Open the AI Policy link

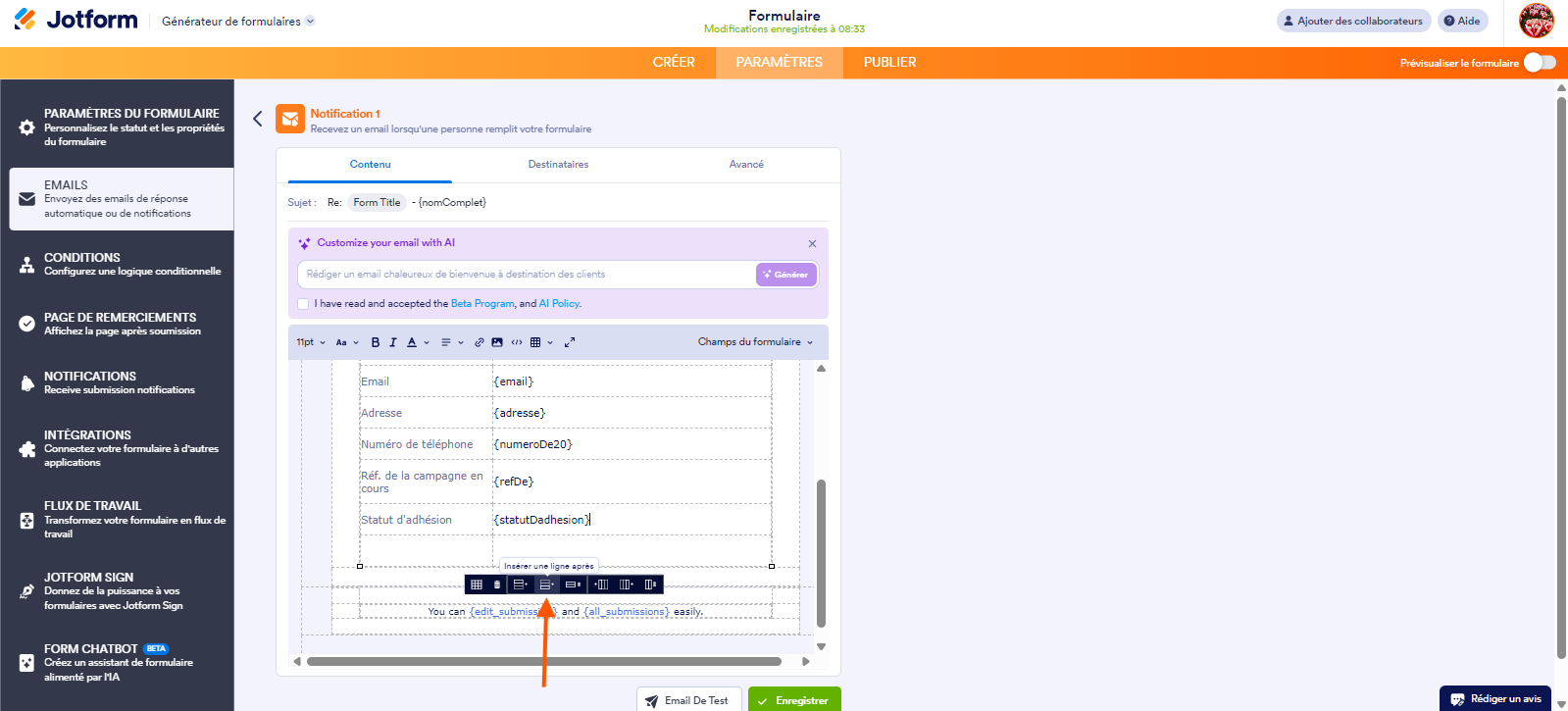pyautogui.click(x=559, y=304)
